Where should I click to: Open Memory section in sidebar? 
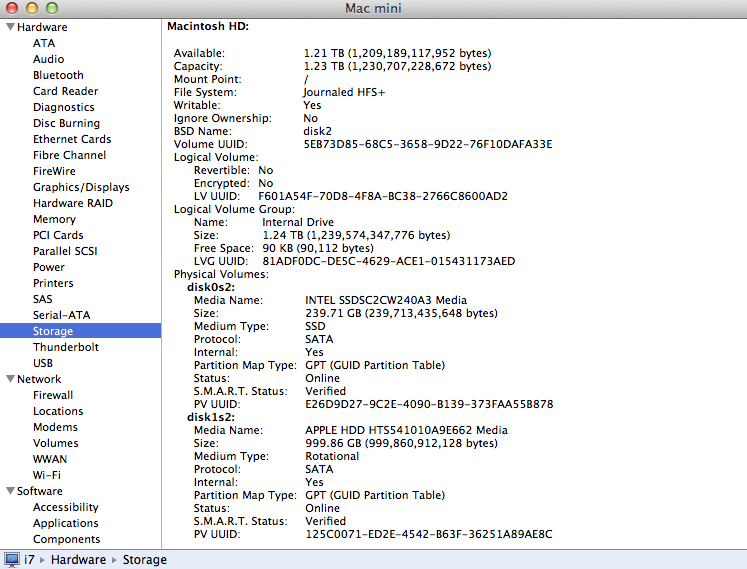click(54, 219)
